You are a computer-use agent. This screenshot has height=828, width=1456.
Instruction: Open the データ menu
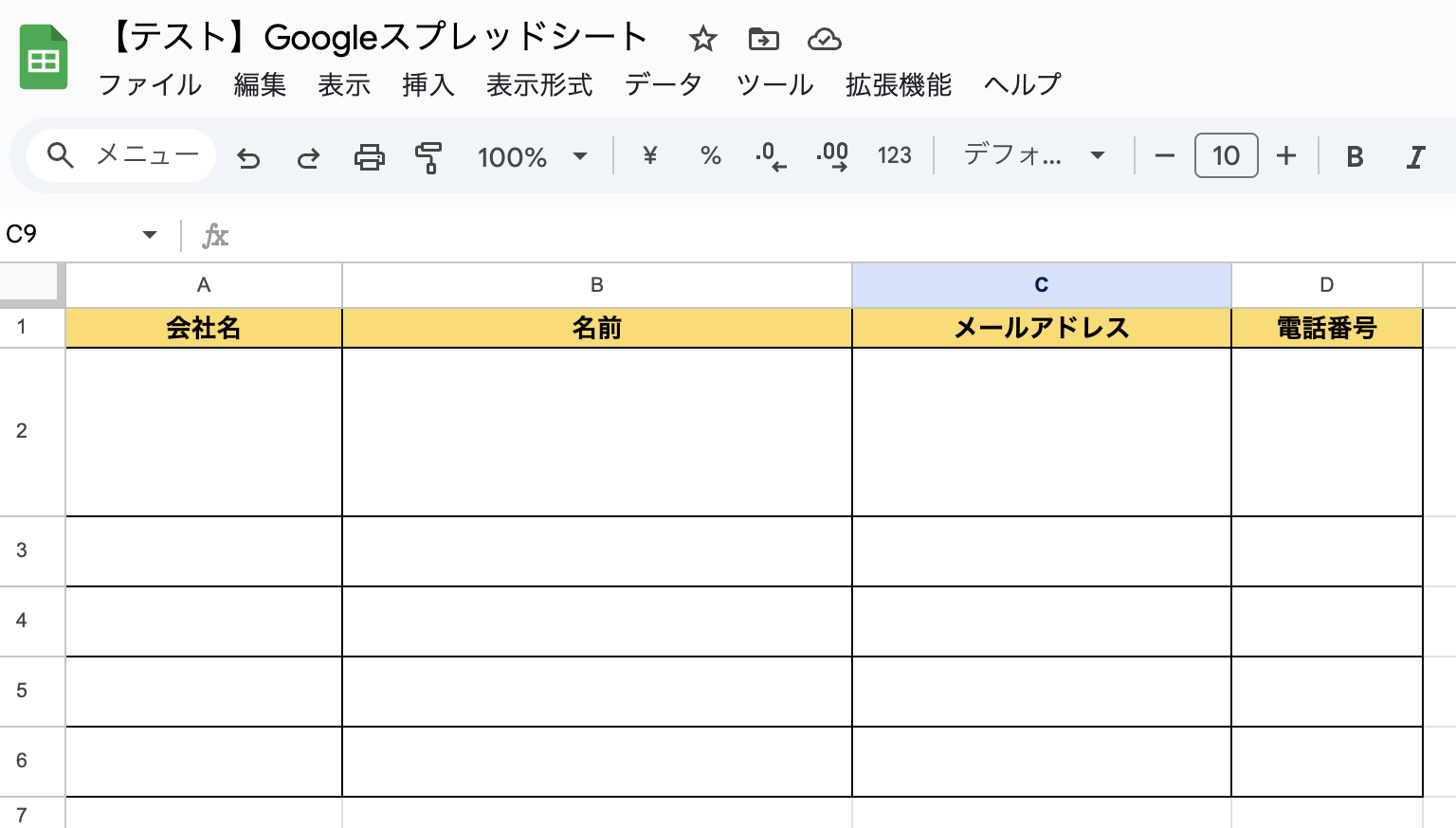pyautogui.click(x=664, y=85)
